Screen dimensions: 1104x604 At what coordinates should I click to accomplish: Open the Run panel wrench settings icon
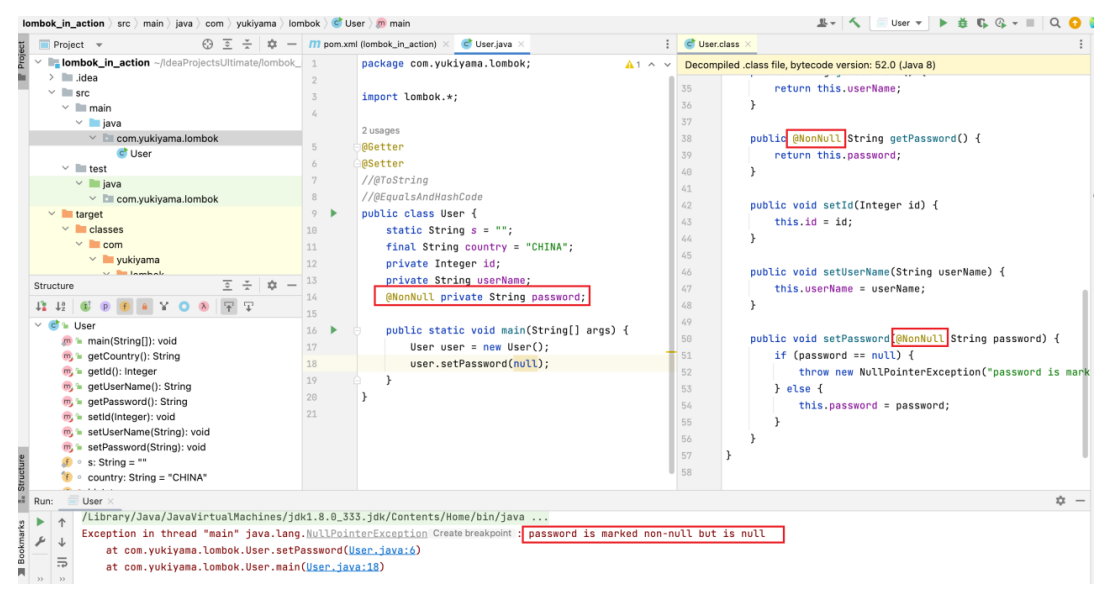(40, 542)
